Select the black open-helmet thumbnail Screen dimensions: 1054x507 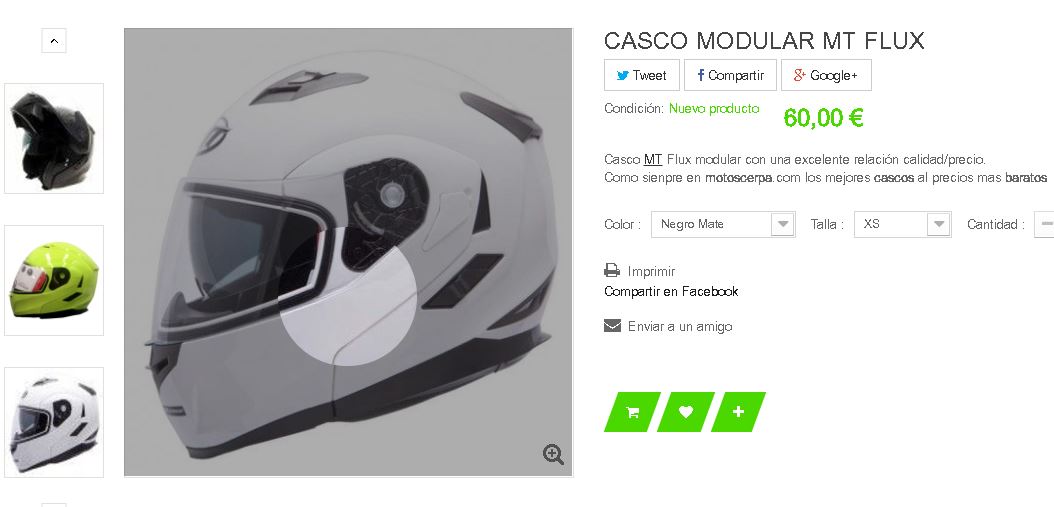point(54,139)
